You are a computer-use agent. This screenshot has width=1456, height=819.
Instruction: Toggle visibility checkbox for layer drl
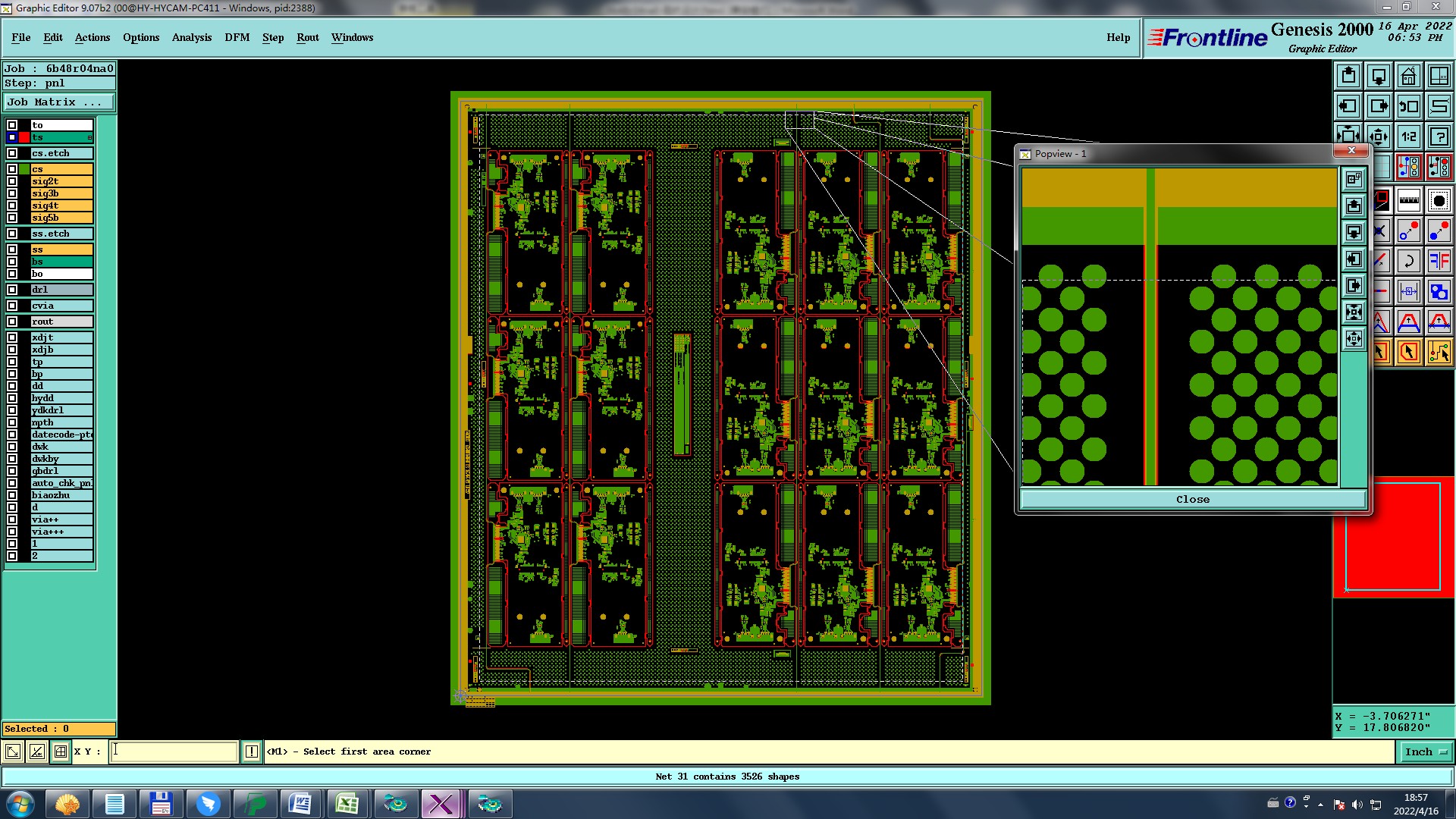click(x=12, y=290)
